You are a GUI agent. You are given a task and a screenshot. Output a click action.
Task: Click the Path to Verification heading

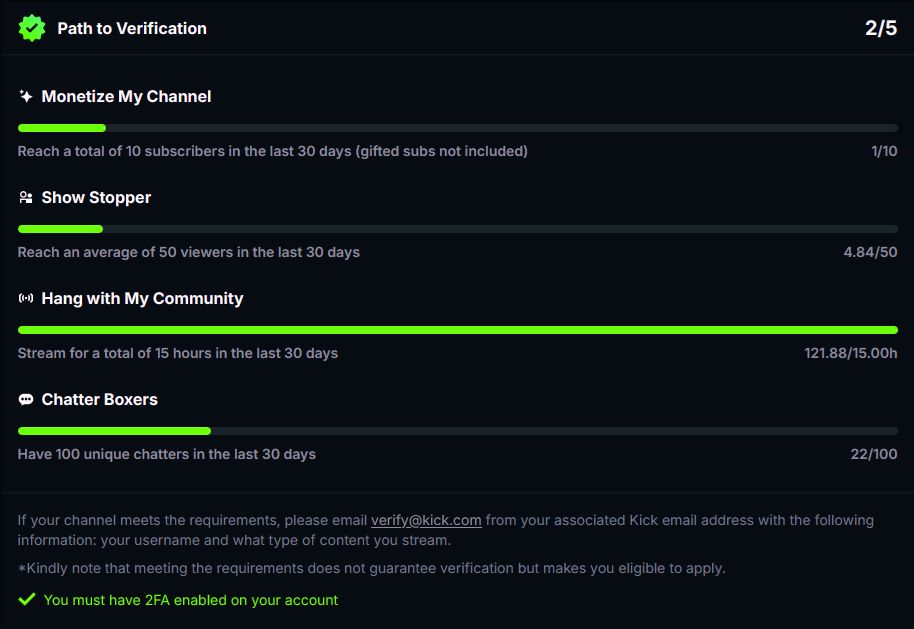coord(132,28)
